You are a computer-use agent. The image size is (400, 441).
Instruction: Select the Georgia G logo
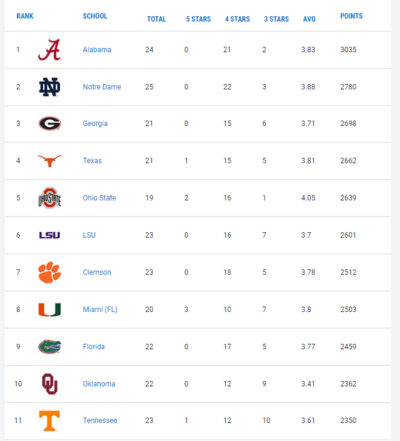(x=49, y=124)
